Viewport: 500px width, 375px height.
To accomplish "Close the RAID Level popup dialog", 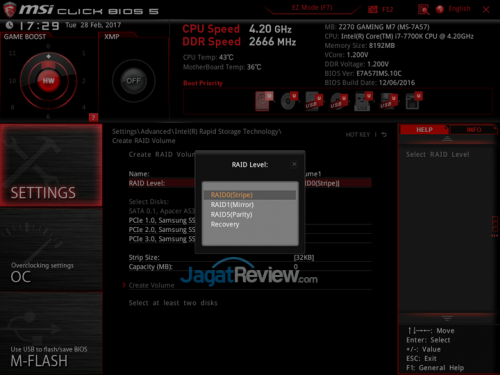I will click(294, 164).
